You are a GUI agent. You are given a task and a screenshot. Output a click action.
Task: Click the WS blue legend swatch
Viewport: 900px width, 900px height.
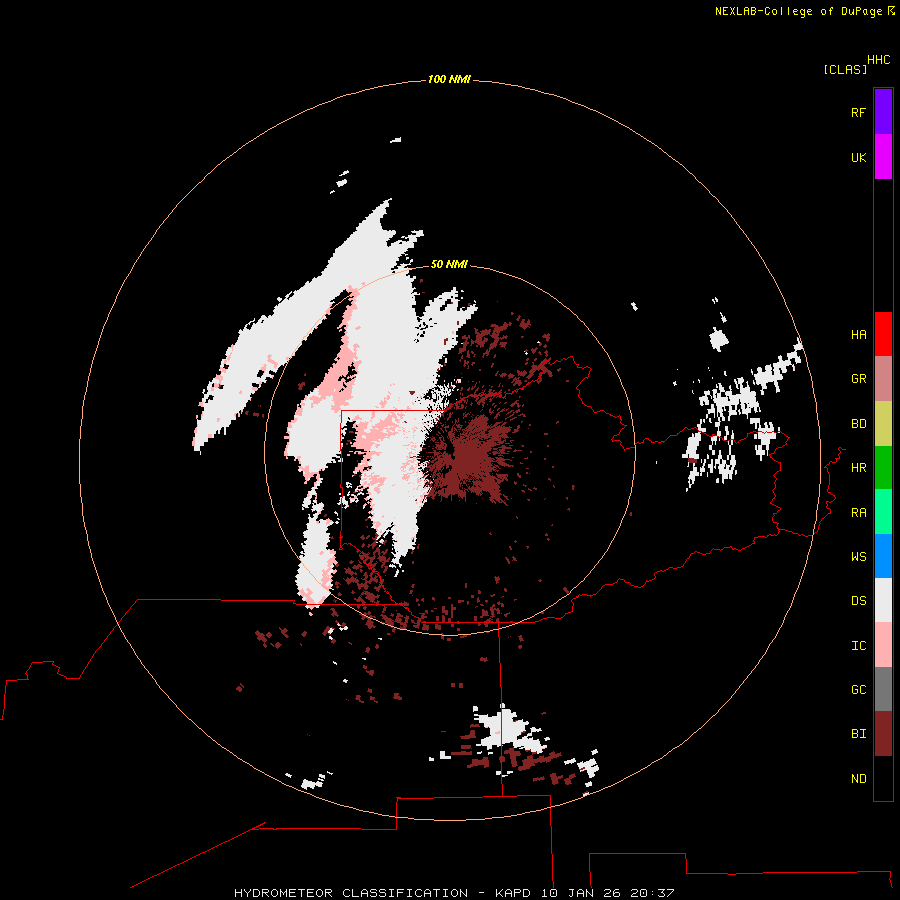point(883,556)
